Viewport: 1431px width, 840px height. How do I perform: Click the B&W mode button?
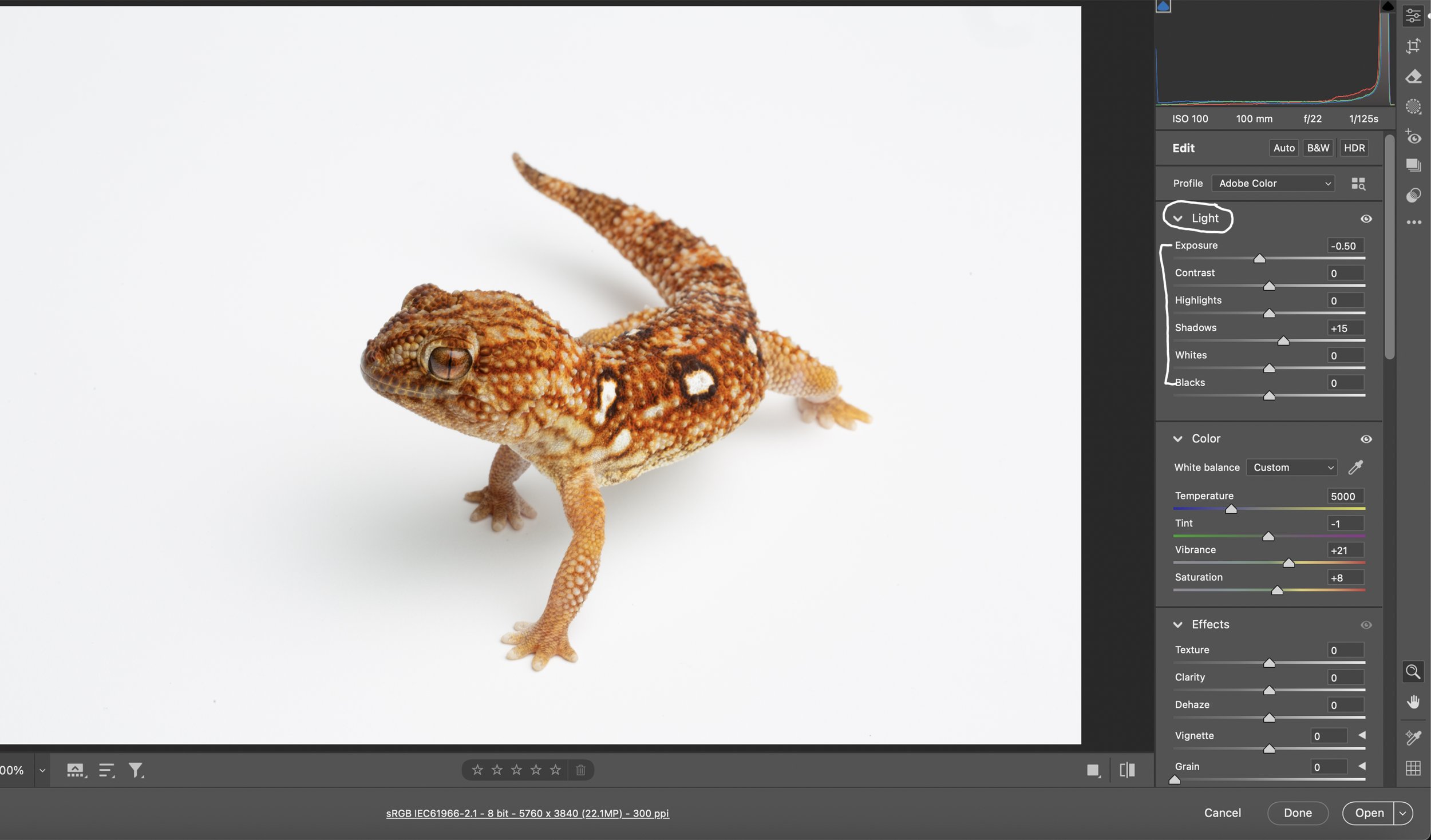pos(1318,148)
